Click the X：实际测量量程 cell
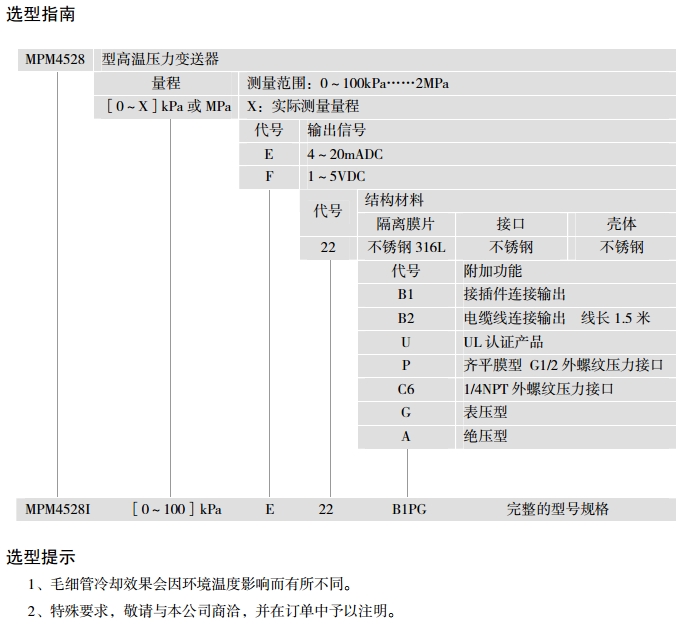The image size is (683, 628). (302, 106)
